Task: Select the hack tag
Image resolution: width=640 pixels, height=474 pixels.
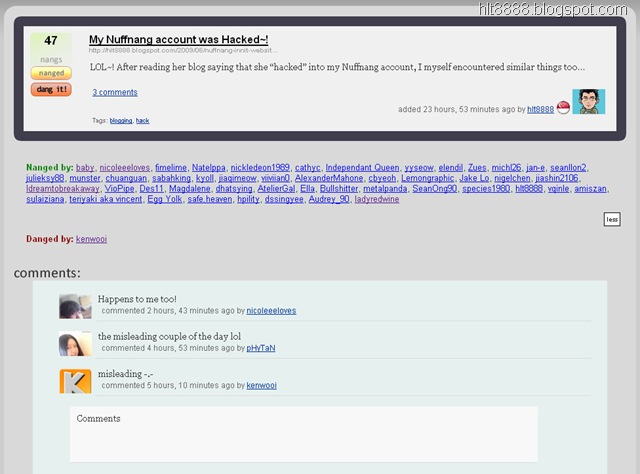Action: click(x=142, y=120)
